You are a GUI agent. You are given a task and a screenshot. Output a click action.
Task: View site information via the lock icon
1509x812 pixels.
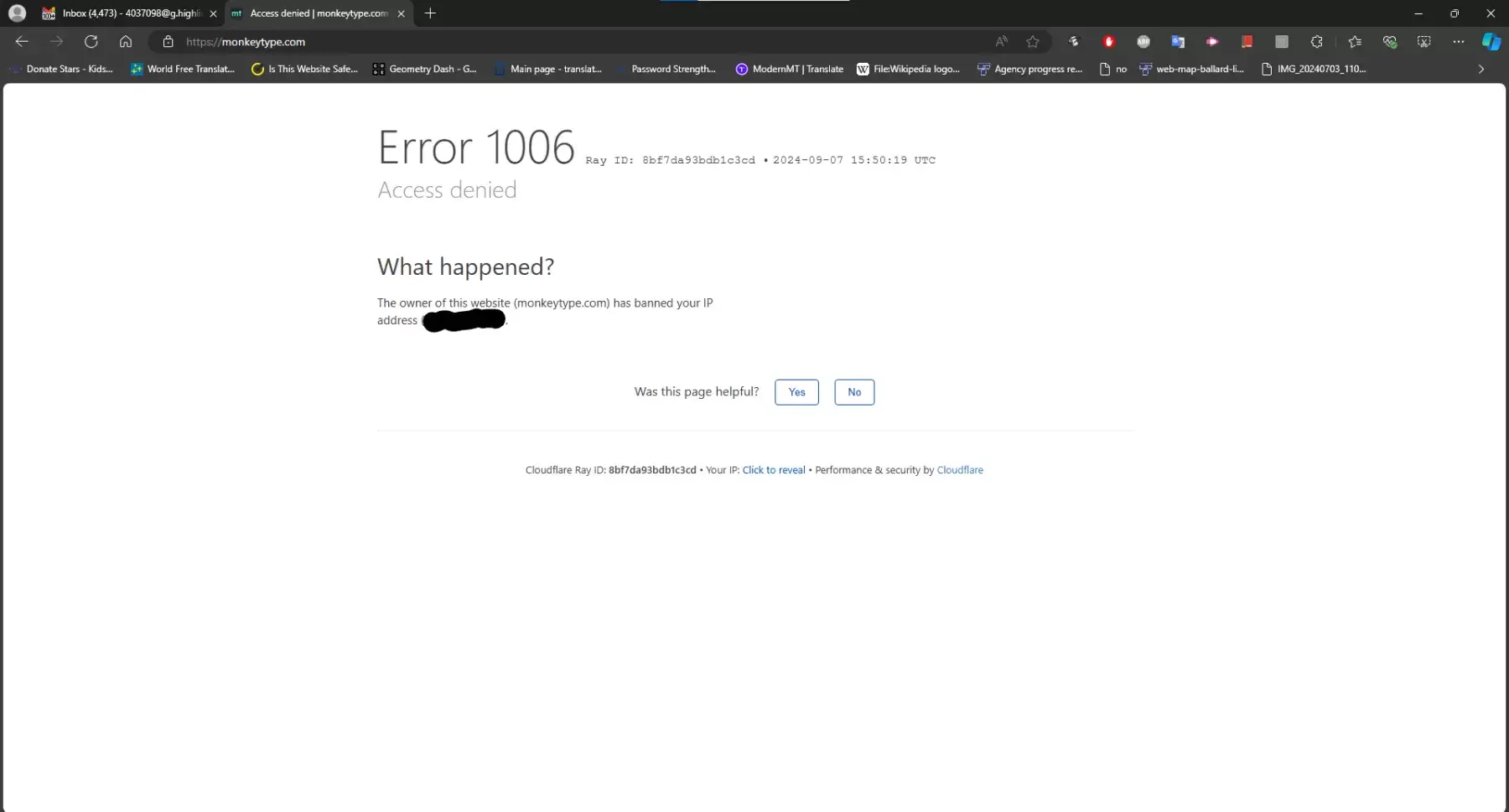(168, 41)
